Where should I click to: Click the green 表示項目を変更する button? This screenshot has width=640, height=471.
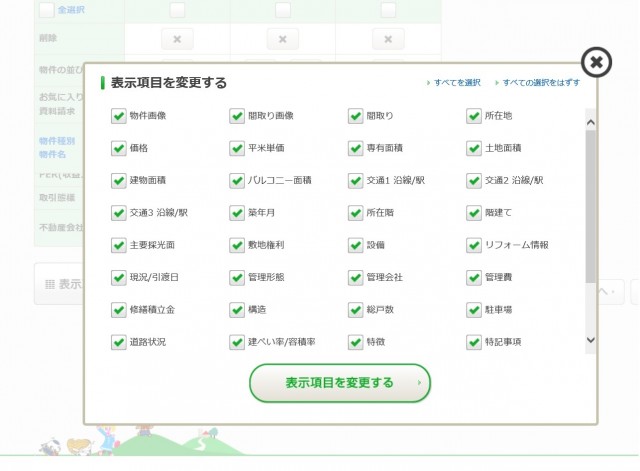(340, 383)
